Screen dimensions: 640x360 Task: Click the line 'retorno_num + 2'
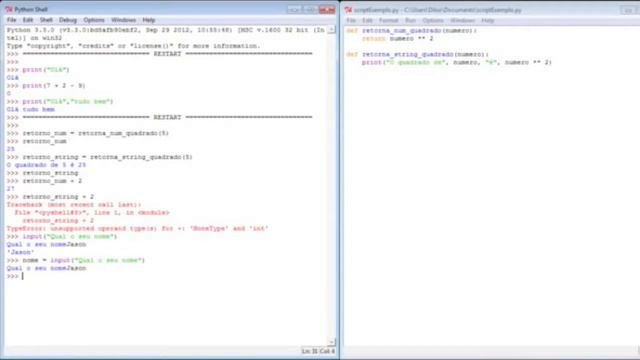coord(44,181)
